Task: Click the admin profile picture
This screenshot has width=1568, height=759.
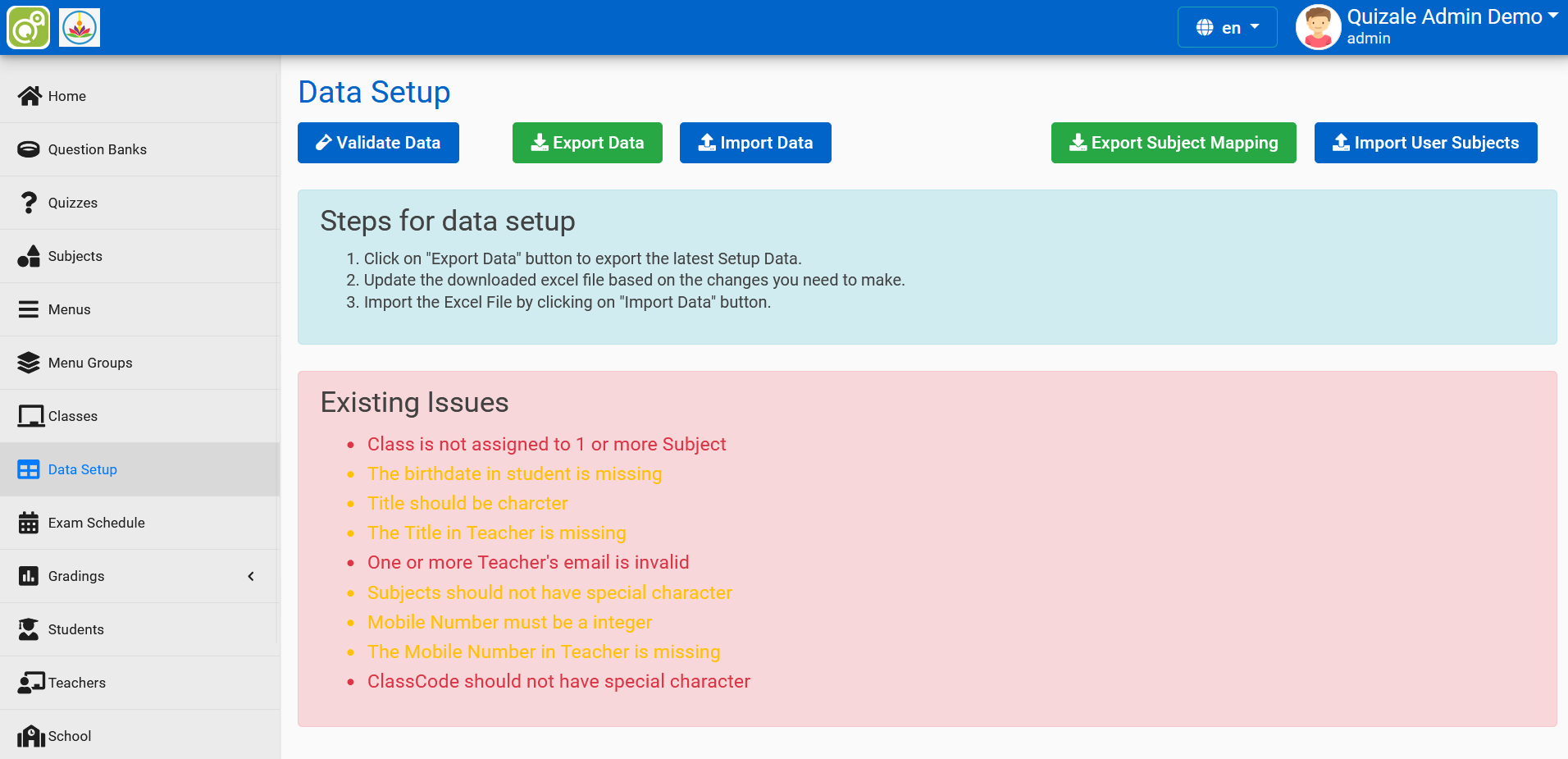Action: (x=1317, y=27)
